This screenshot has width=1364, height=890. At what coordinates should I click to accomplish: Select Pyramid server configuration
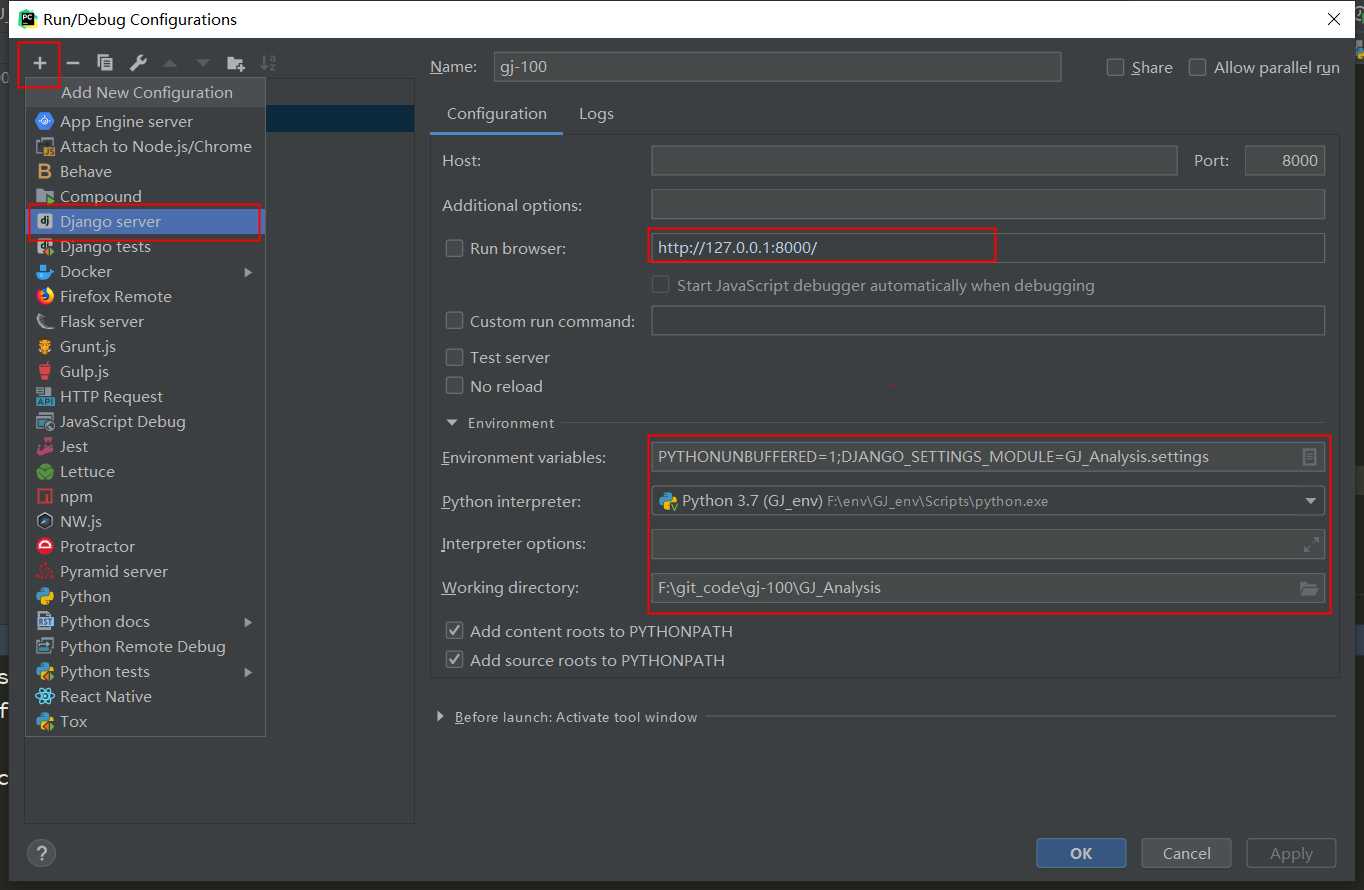145,571
